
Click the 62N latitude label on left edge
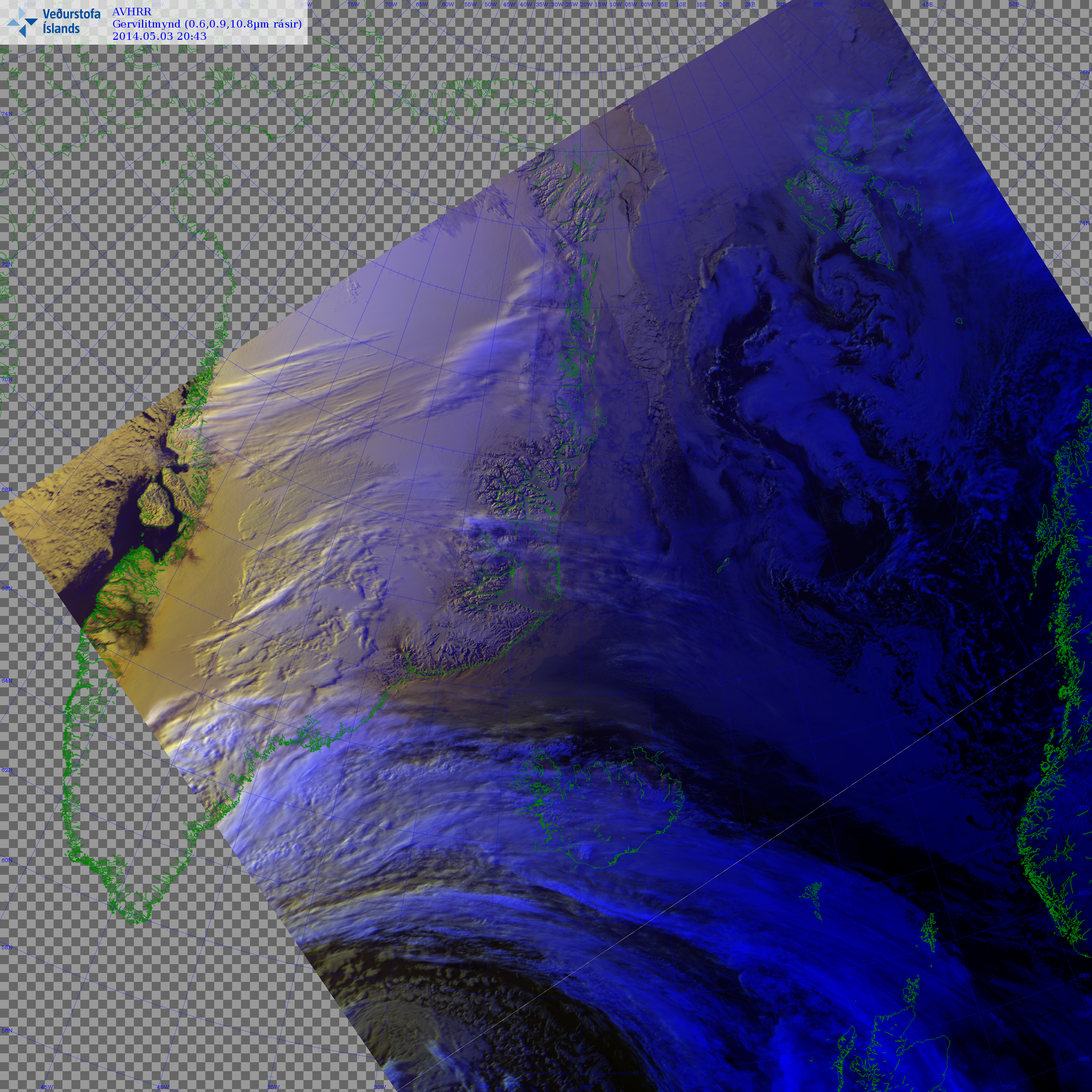click(x=7, y=770)
